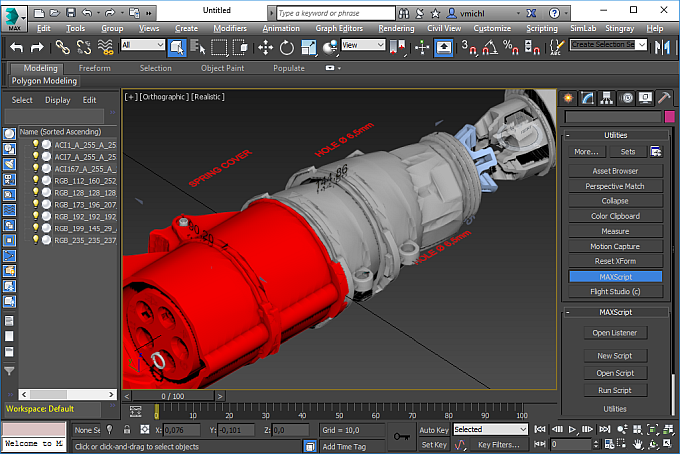The image size is (680, 454).
Task: Open the Rendering menu
Action: tap(396, 29)
